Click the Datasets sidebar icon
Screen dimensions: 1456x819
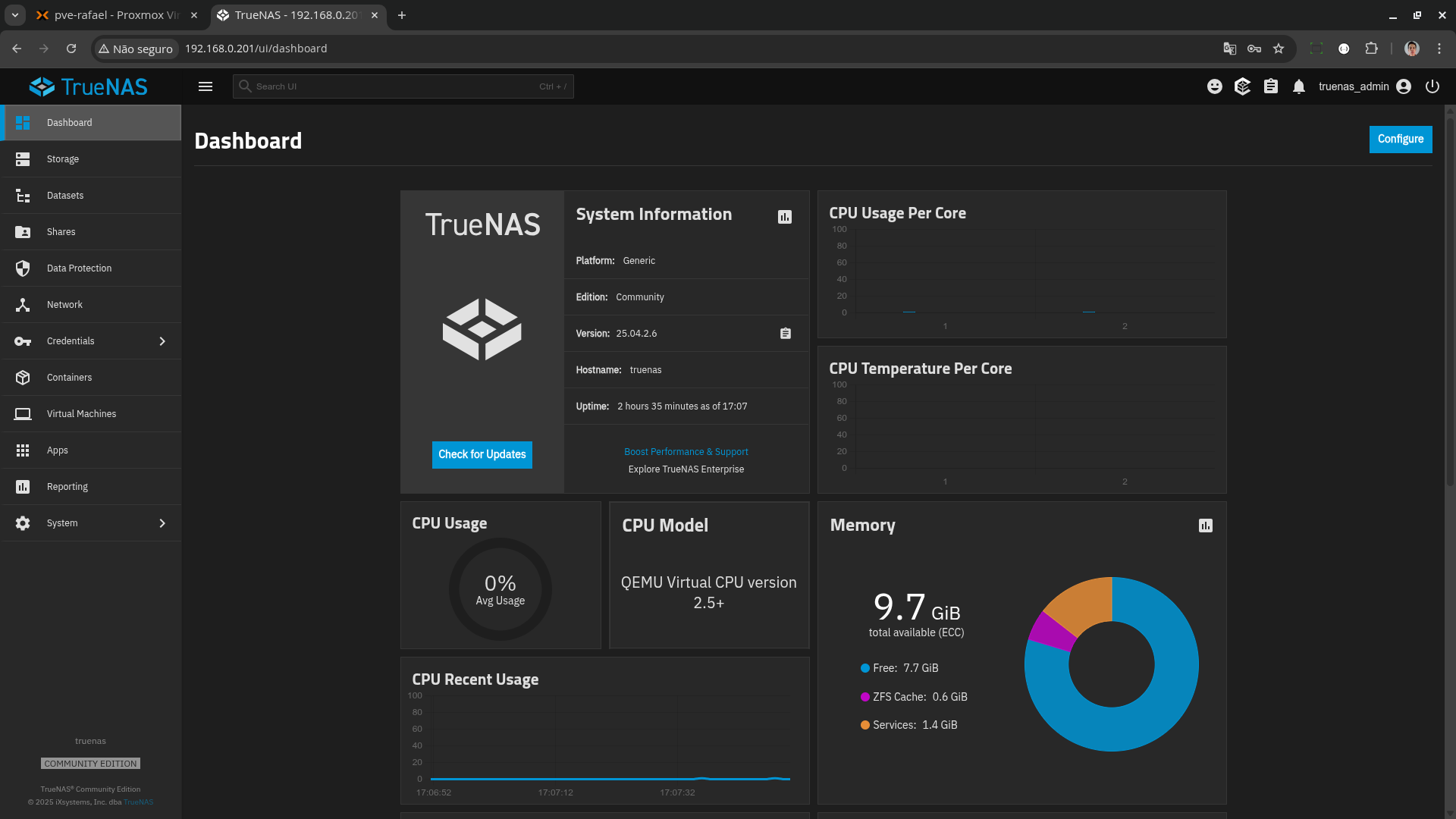pyautogui.click(x=23, y=196)
